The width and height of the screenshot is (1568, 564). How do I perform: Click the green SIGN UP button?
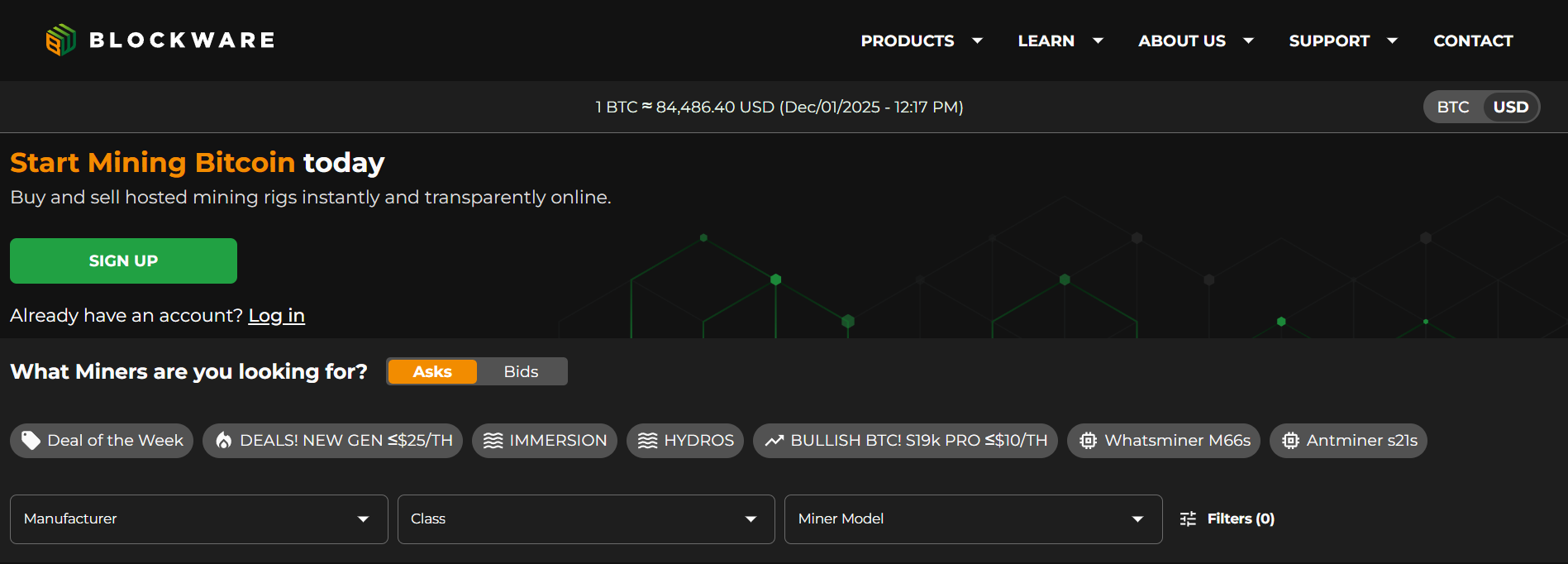pos(123,260)
